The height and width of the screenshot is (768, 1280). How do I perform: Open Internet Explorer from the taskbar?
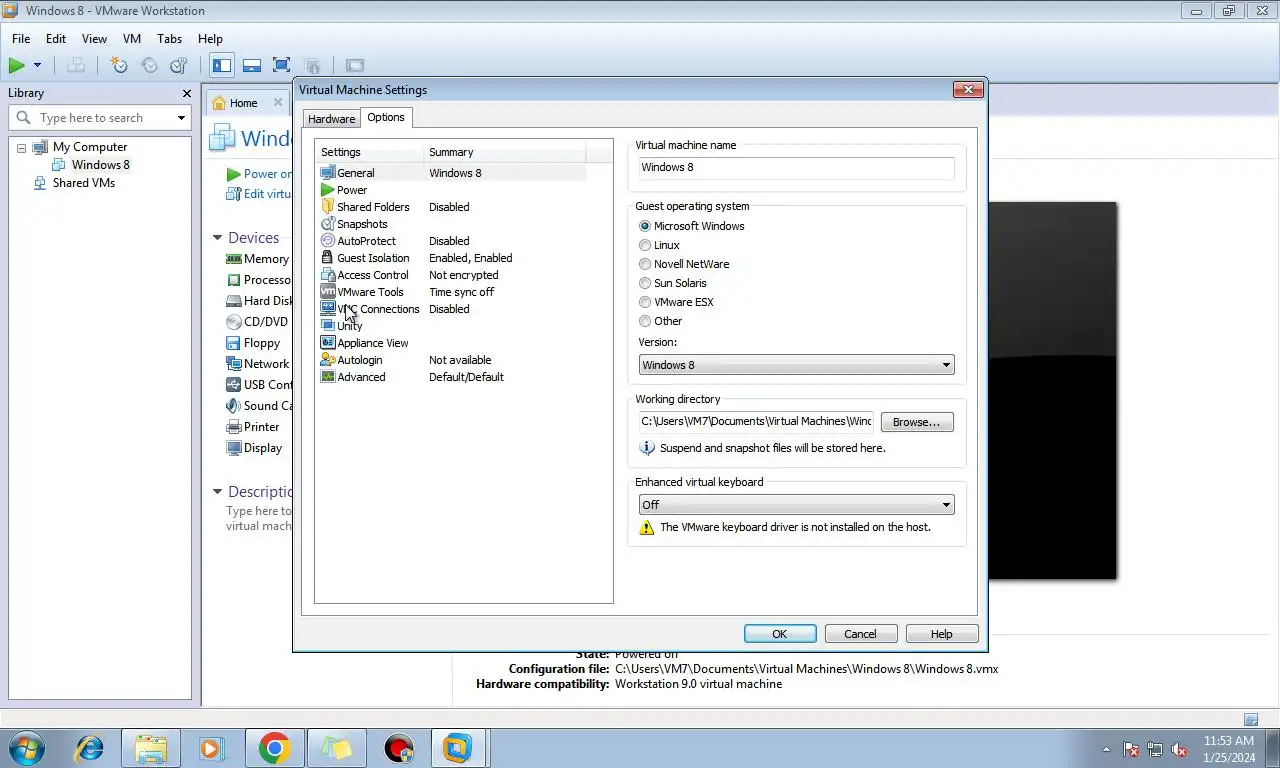[90, 748]
